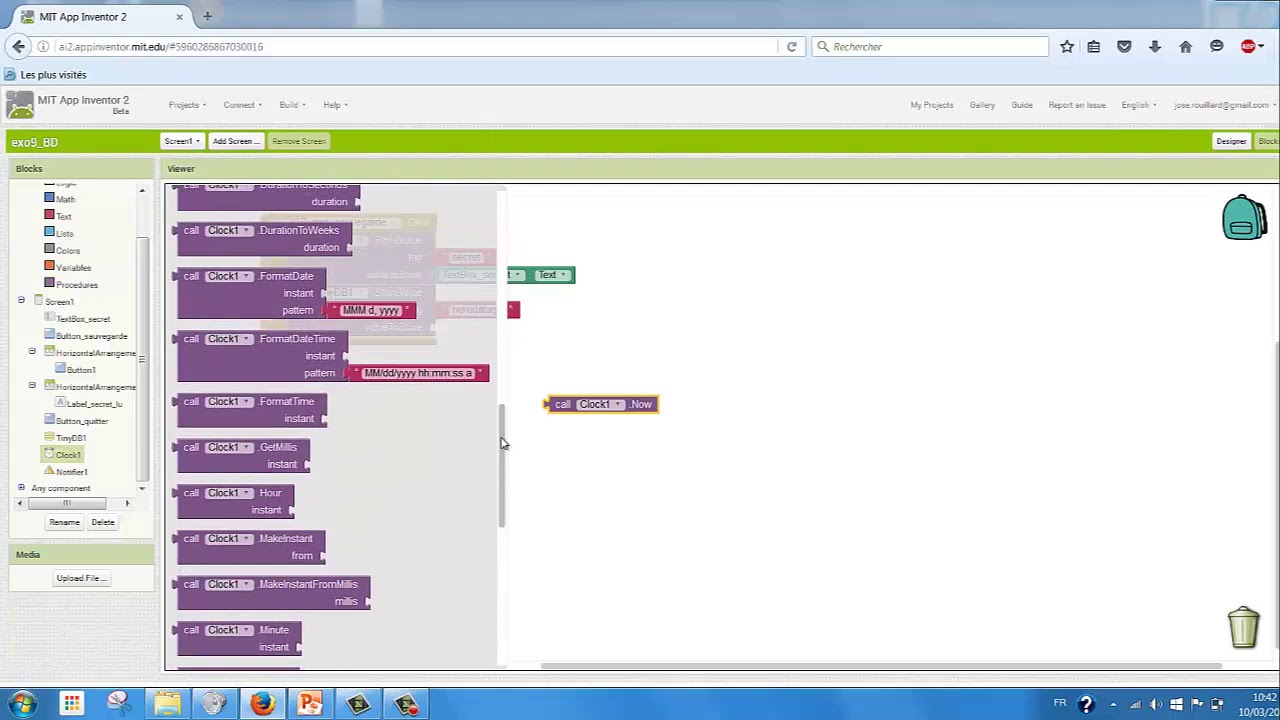This screenshot has width=1280, height=720.
Task: Reload the page with refresh icon
Action: click(791, 46)
